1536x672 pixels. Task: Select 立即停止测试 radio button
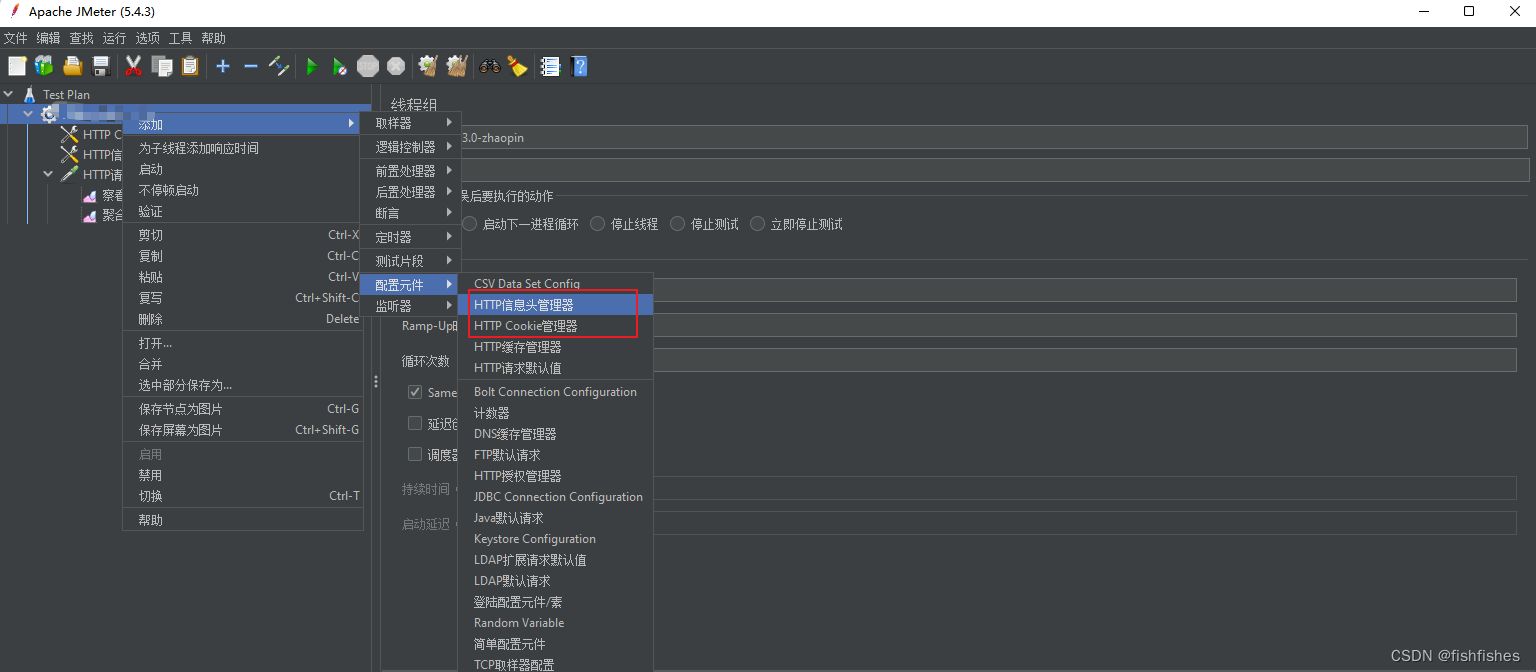click(x=758, y=224)
